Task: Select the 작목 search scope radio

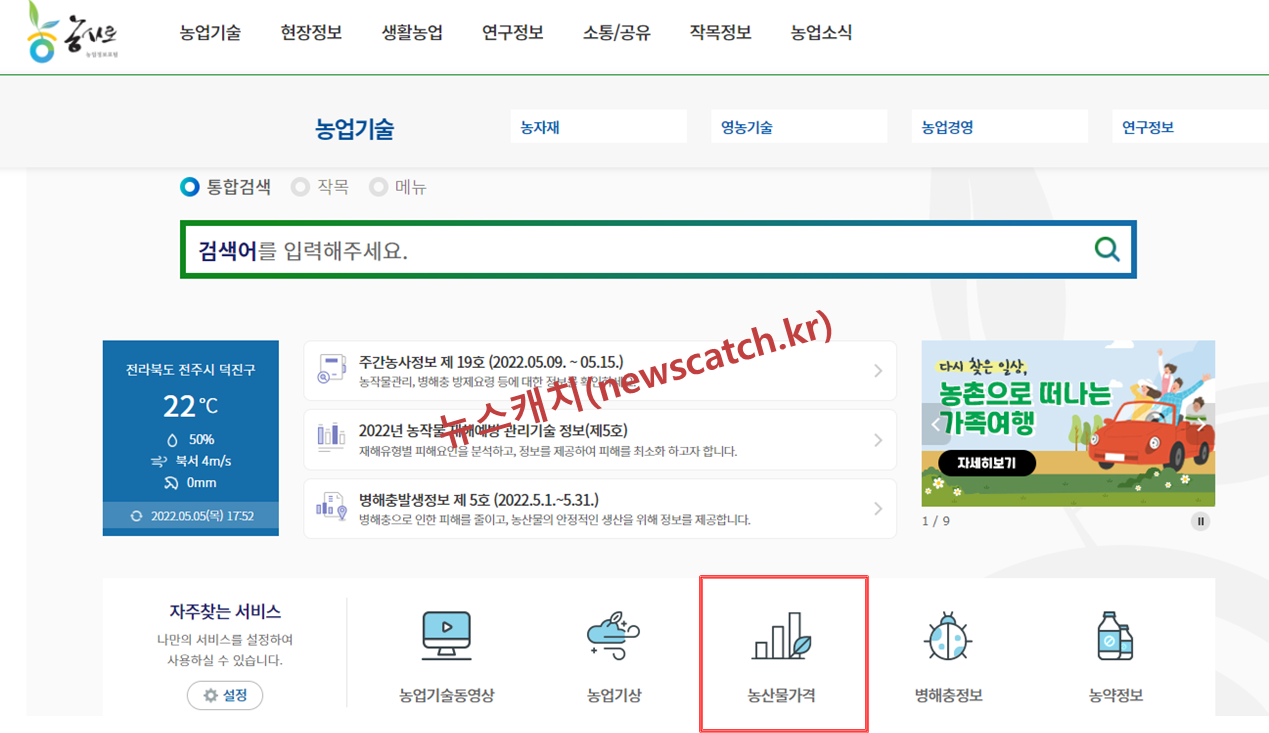Action: pos(300,186)
